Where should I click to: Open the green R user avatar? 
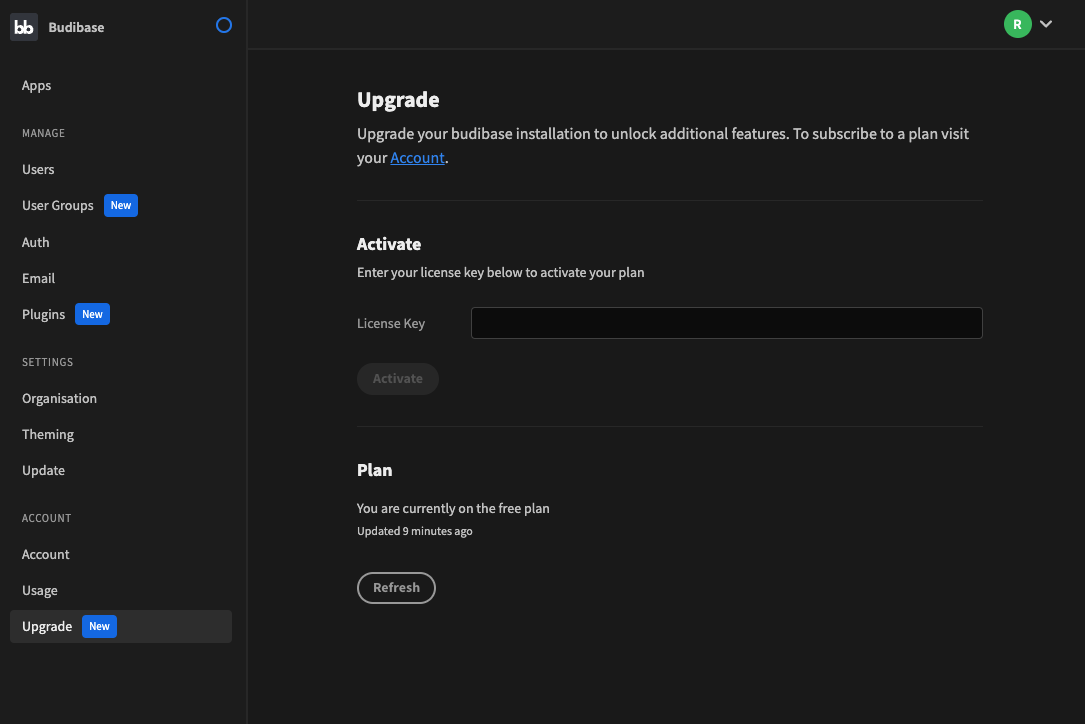[1017, 24]
